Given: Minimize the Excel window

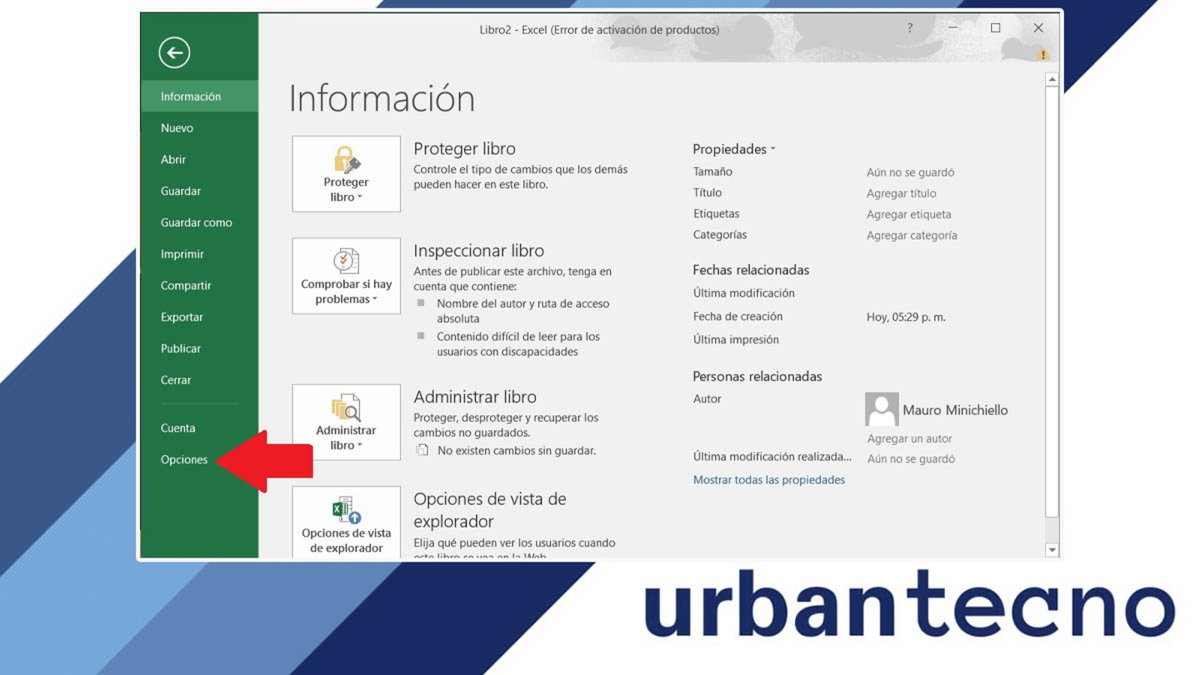Looking at the screenshot, I should click(952, 28).
